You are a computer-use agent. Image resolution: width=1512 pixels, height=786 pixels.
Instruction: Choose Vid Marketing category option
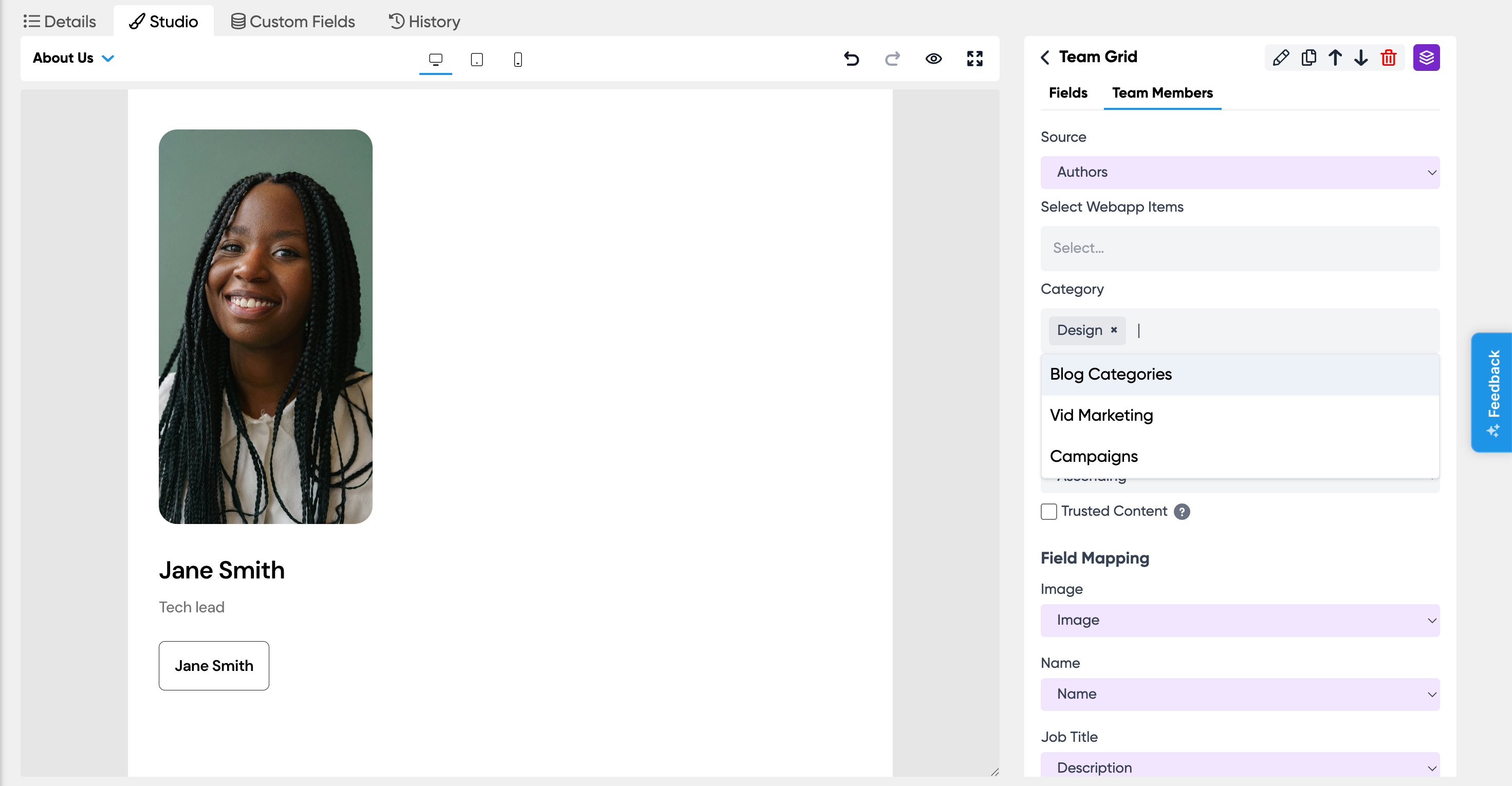(1101, 415)
